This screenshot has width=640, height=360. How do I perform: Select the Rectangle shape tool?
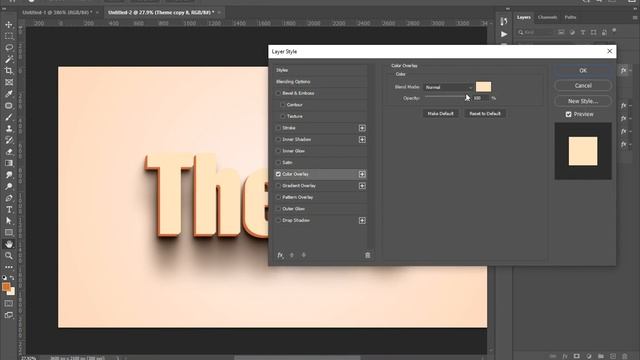pyautogui.click(x=9, y=233)
